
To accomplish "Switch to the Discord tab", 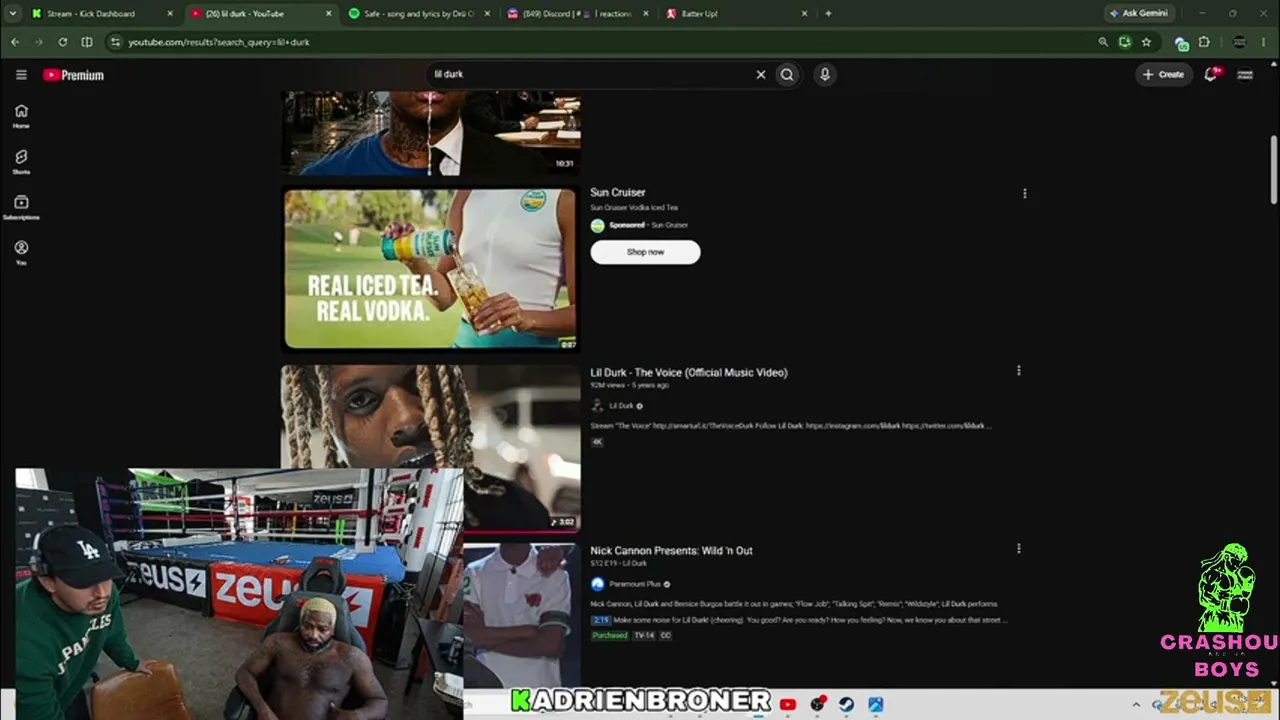I will point(576,14).
